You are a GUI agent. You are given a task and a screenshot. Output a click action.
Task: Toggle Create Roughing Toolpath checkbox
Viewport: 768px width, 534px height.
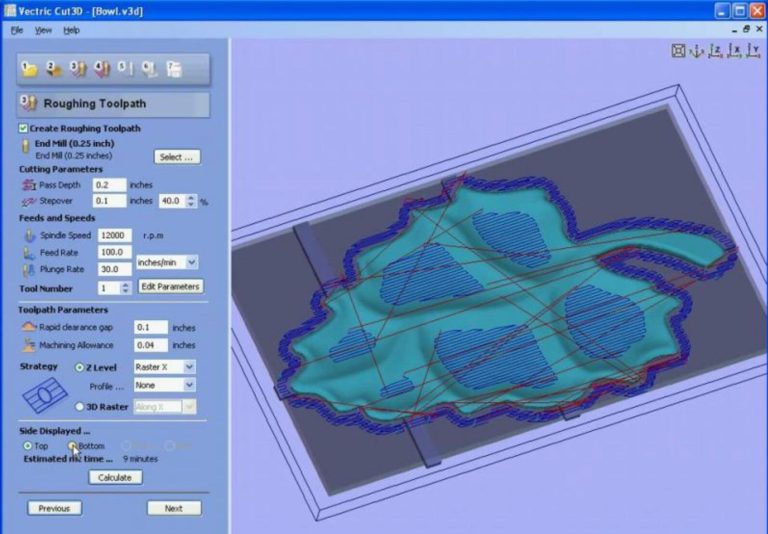(23, 128)
